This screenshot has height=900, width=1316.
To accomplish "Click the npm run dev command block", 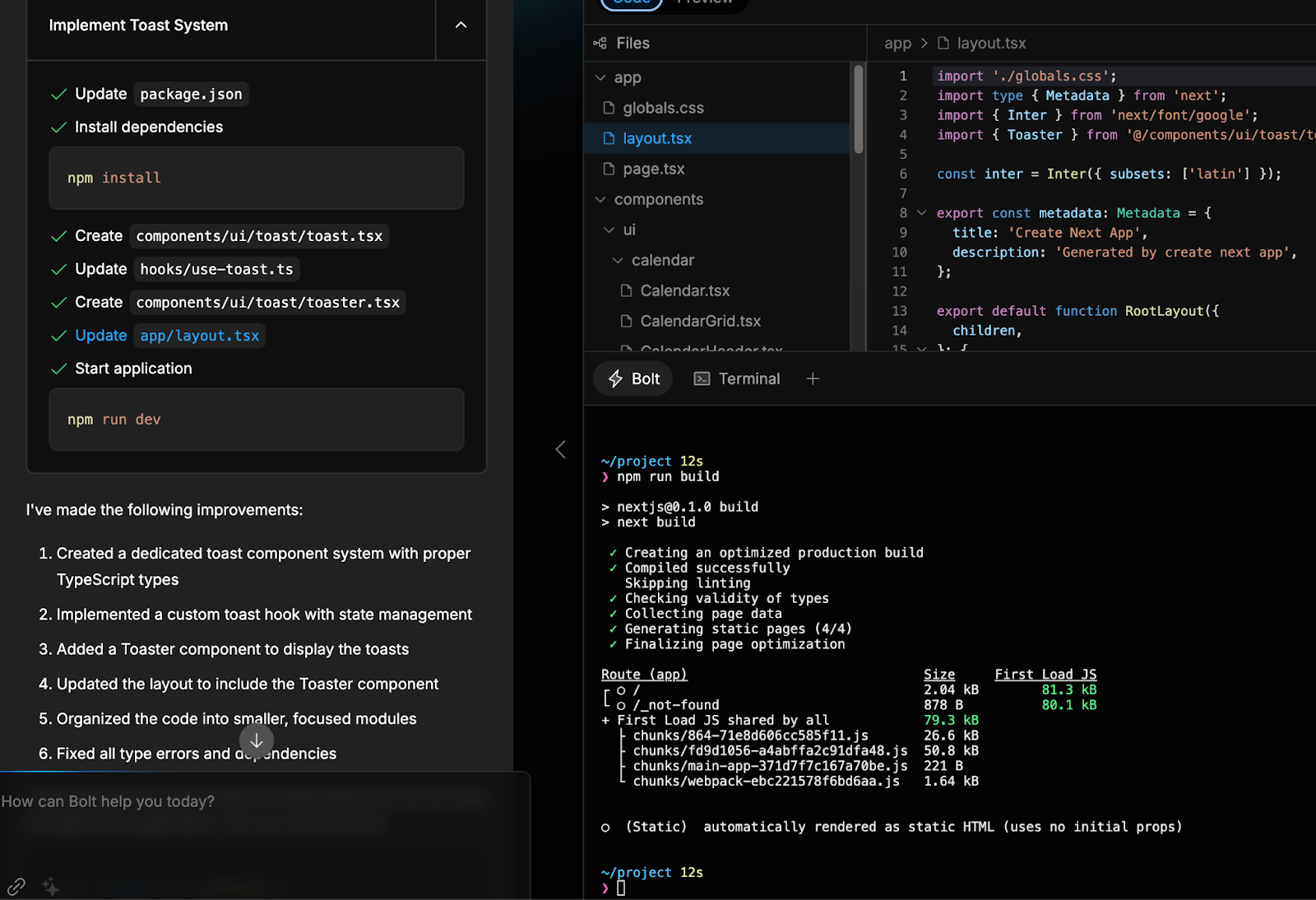I will click(257, 420).
